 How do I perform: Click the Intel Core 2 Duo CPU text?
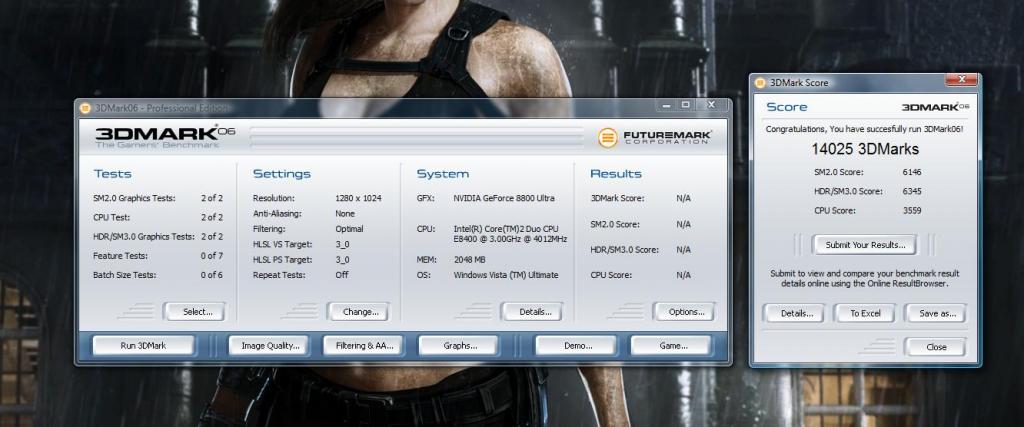(510, 234)
